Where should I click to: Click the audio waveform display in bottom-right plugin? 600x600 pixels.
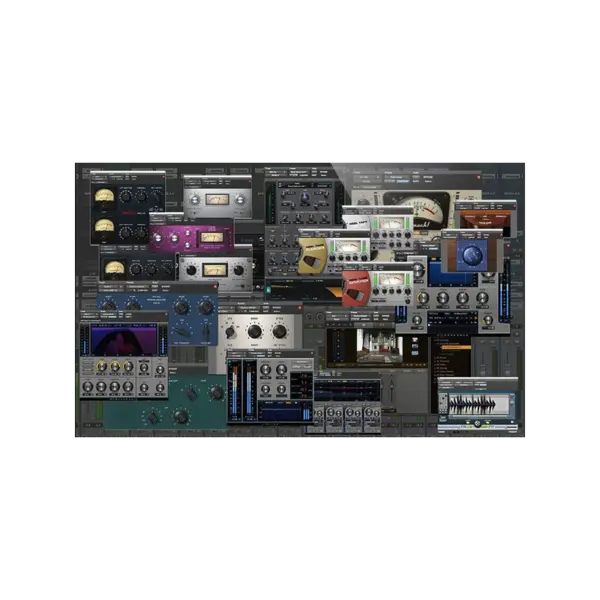pyautogui.click(x=478, y=404)
